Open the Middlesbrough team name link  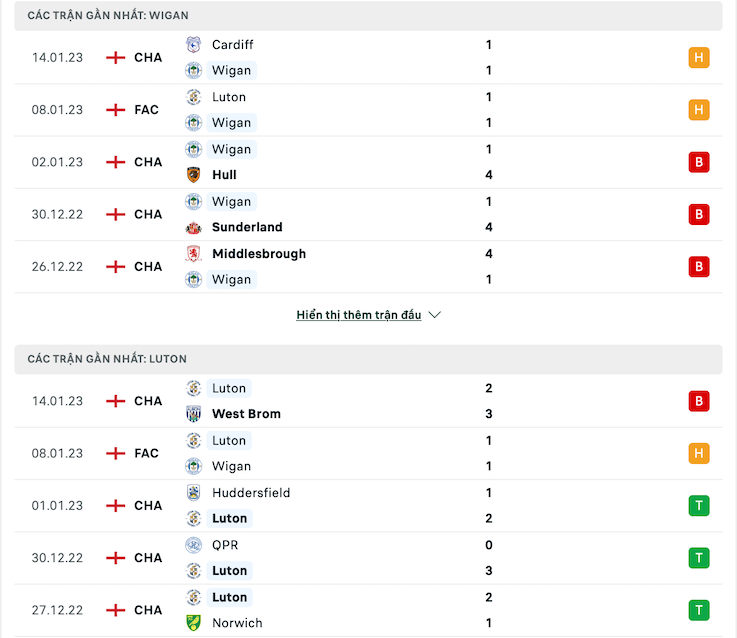[259, 254]
